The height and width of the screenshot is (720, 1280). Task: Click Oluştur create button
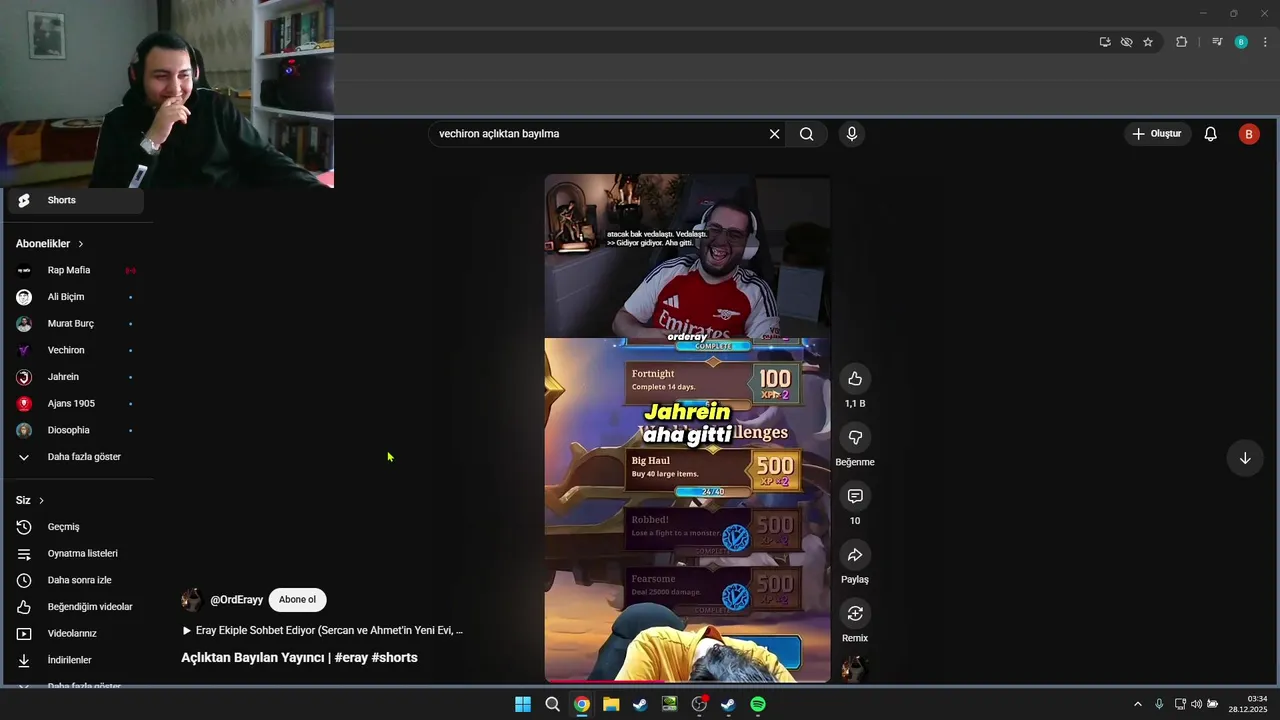pyautogui.click(x=1157, y=134)
